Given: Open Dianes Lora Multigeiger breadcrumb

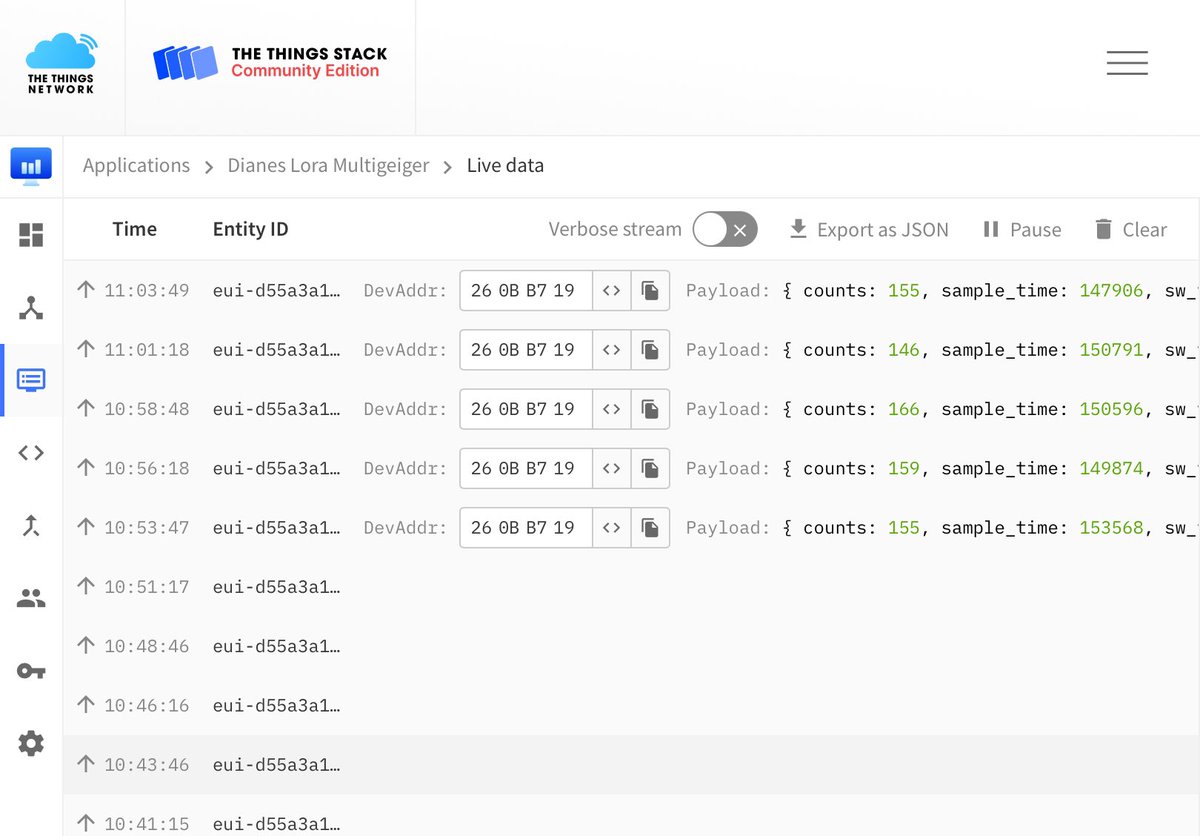Looking at the screenshot, I should tap(328, 166).
